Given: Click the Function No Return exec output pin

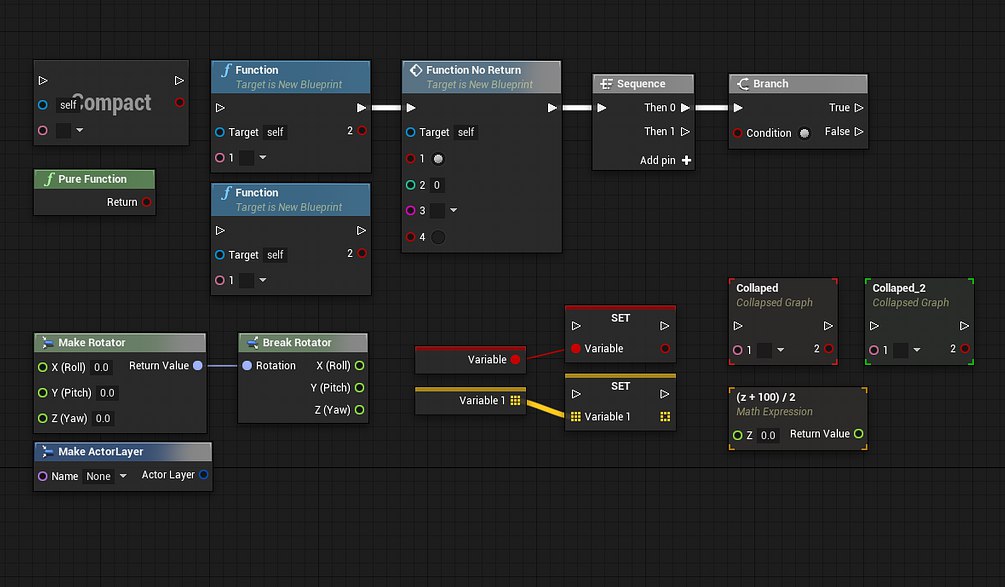Looking at the screenshot, I should pyautogui.click(x=552, y=108).
